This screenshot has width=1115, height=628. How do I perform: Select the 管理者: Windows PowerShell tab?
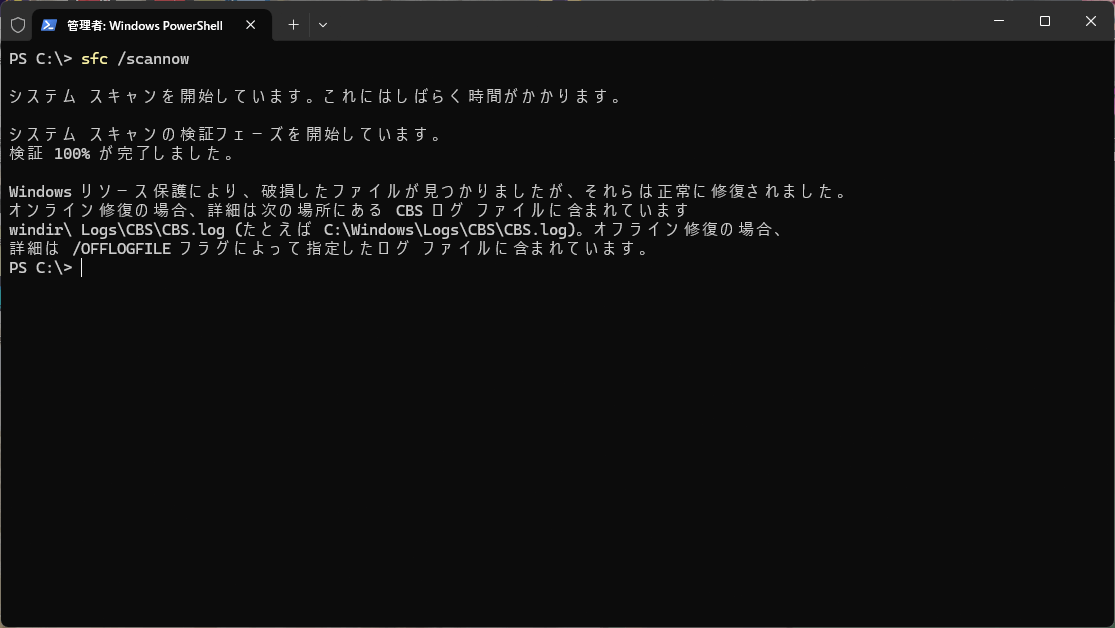click(x=152, y=25)
